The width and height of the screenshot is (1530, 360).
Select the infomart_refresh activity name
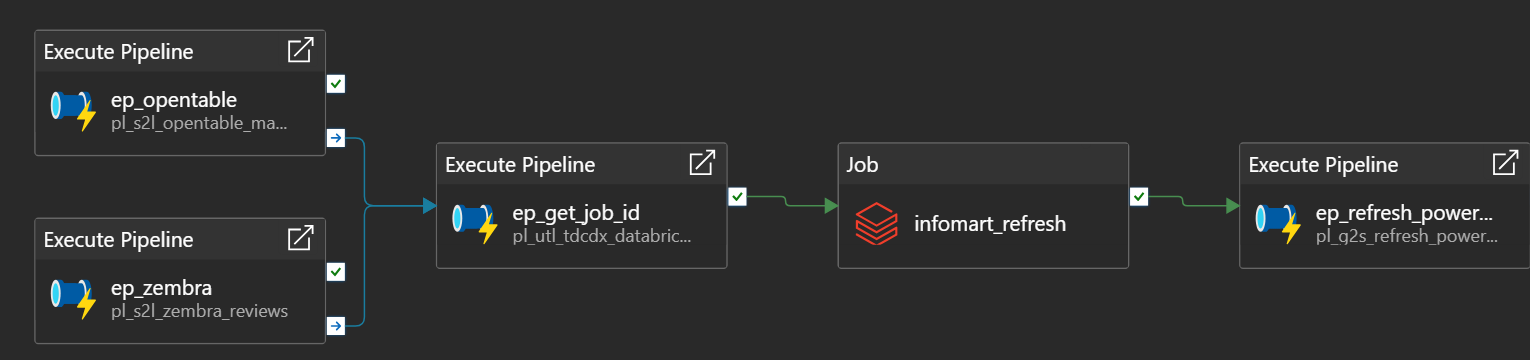pos(990,224)
